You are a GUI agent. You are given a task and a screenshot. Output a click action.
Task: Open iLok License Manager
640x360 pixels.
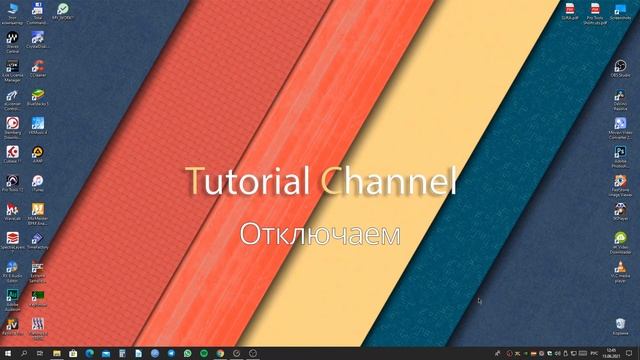tap(13, 71)
